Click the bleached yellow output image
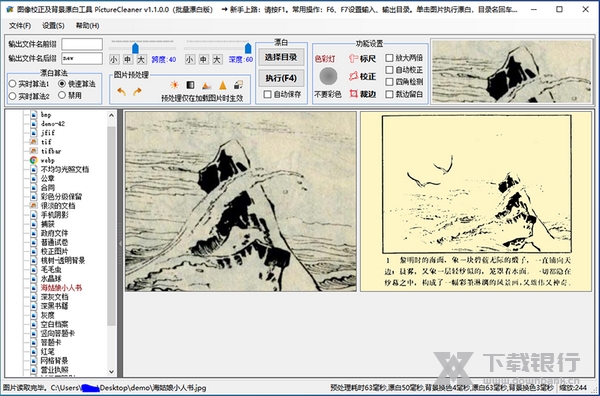This screenshot has width=600, height=396. pyautogui.click(x=476, y=201)
